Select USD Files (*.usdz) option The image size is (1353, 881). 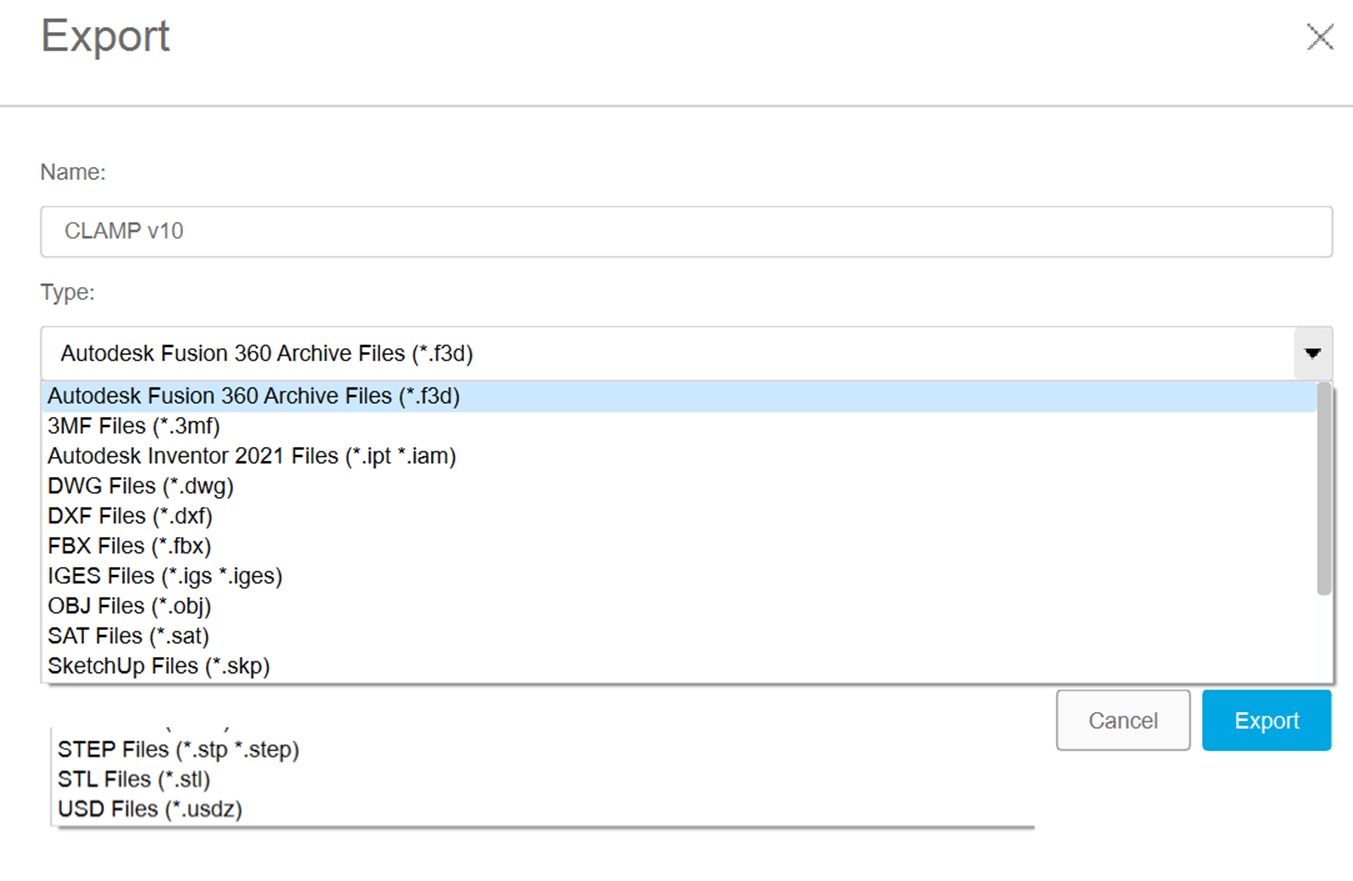tap(150, 809)
